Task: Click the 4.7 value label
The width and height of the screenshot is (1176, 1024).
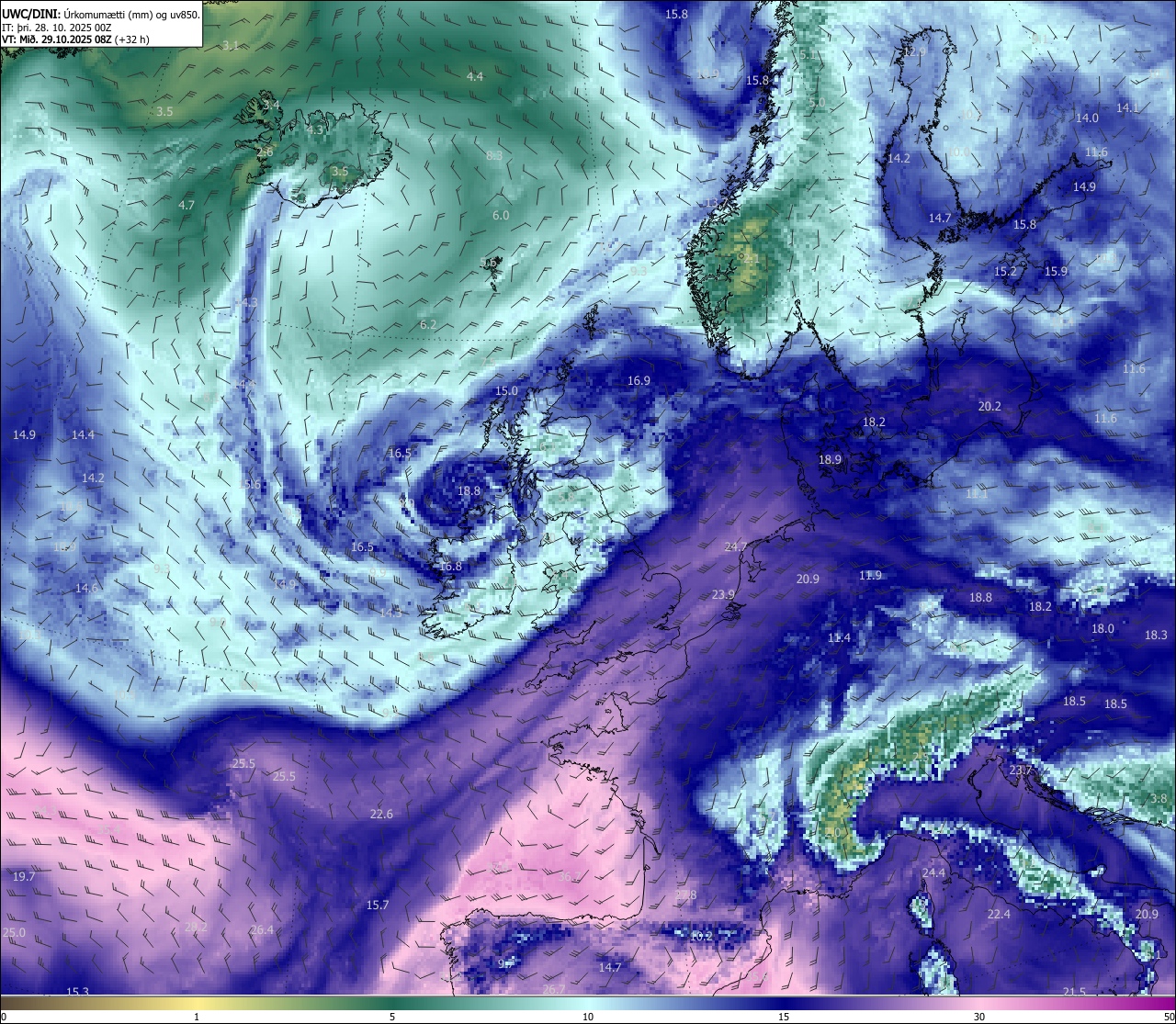Action: pyautogui.click(x=187, y=205)
